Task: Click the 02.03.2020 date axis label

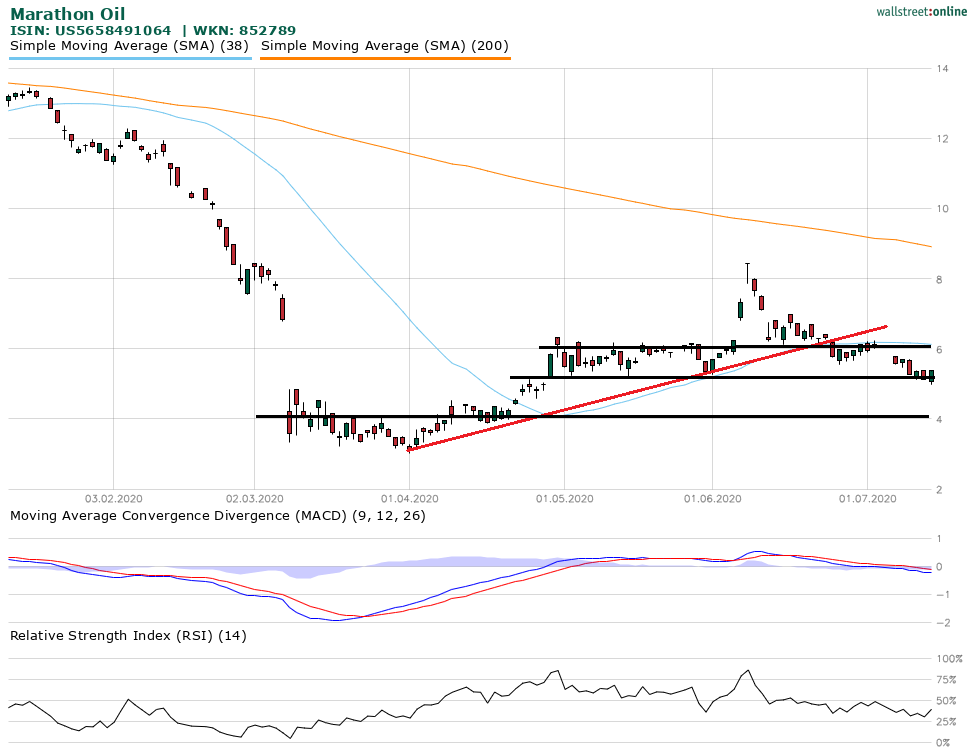Action: pos(254,498)
